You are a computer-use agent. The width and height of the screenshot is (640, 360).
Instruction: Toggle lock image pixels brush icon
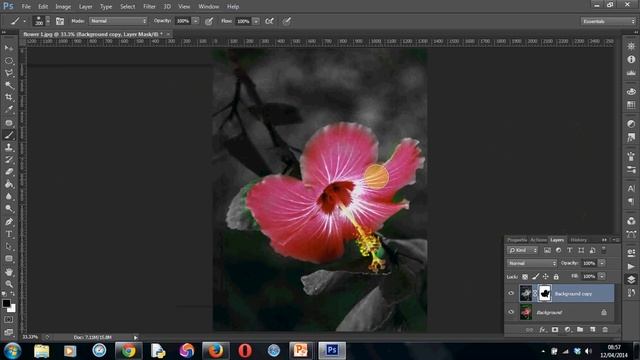coord(536,277)
